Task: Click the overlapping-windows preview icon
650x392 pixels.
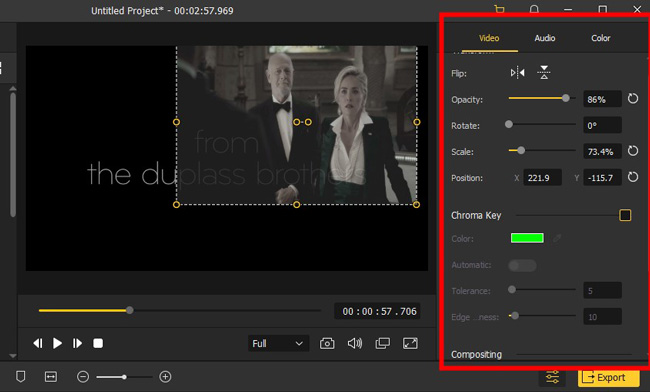Action: pos(382,344)
